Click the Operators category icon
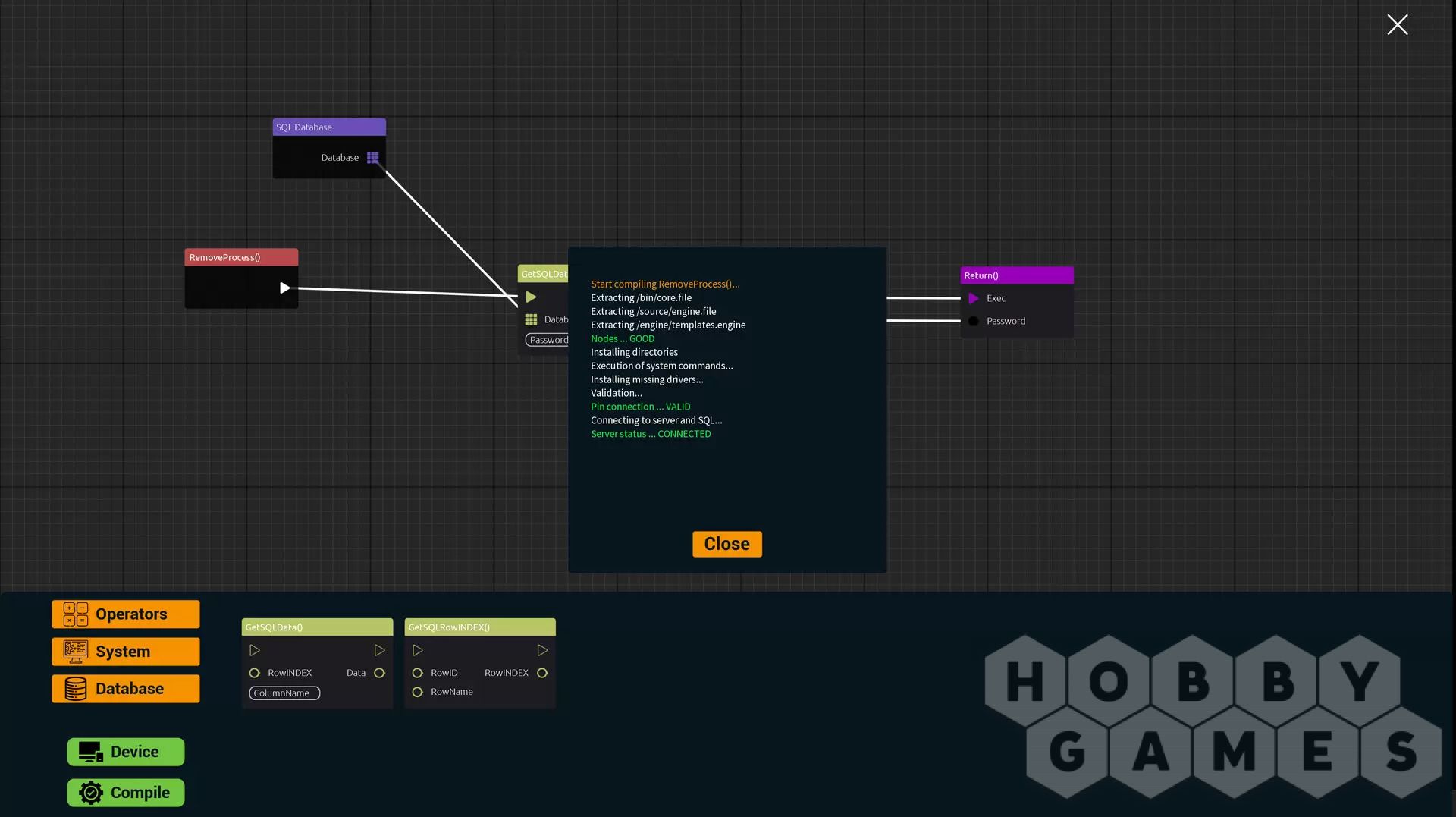Image resolution: width=1456 pixels, height=817 pixels. point(75,614)
